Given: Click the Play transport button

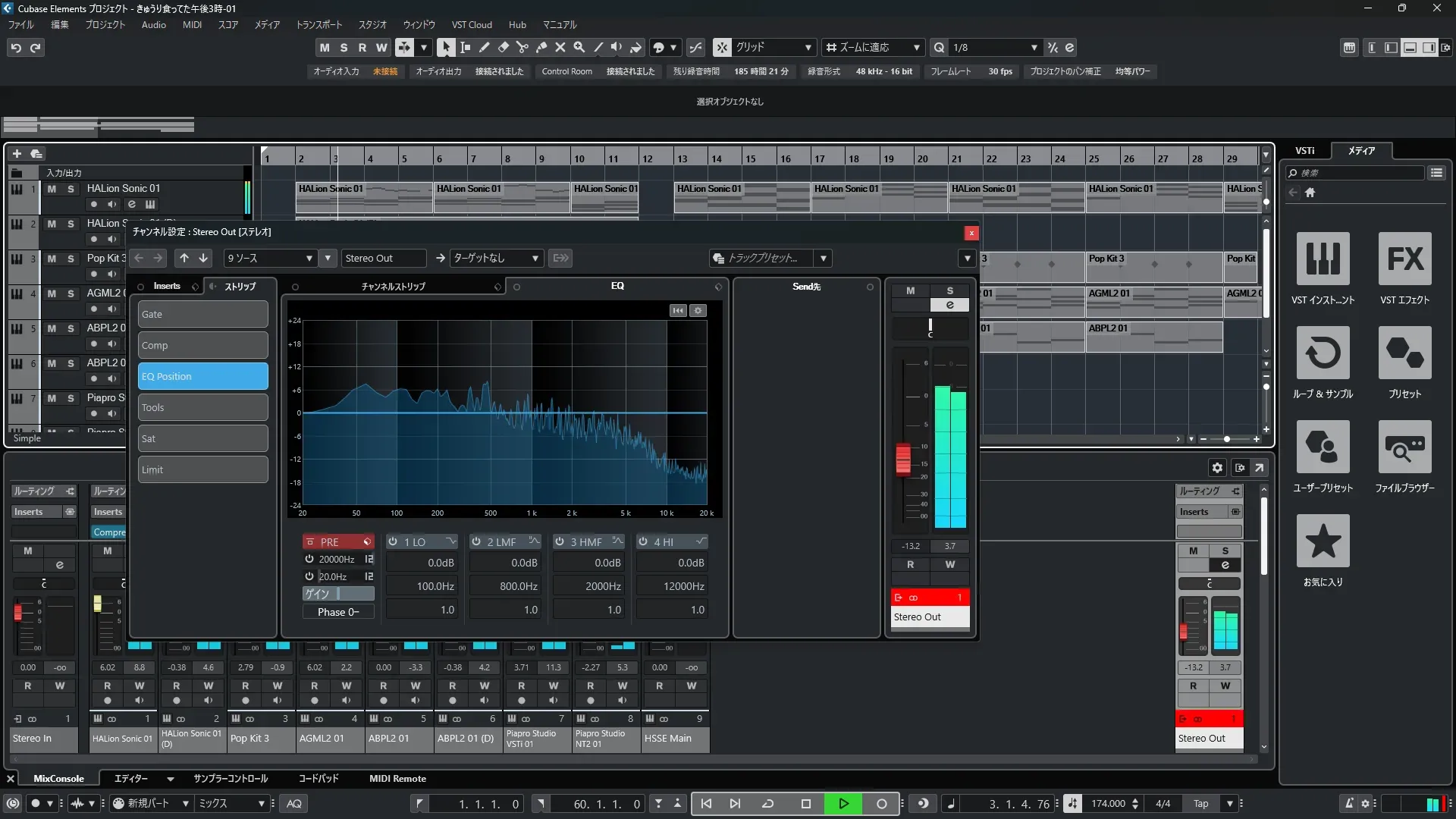Looking at the screenshot, I should (843, 804).
